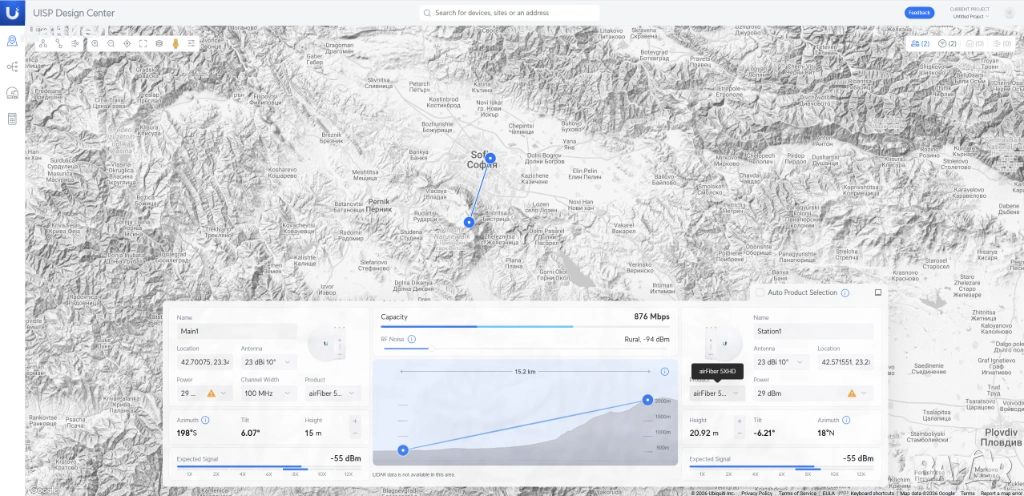Edit Main1 location coordinates field
Screen dimensions: 1024x496
(x=204, y=362)
